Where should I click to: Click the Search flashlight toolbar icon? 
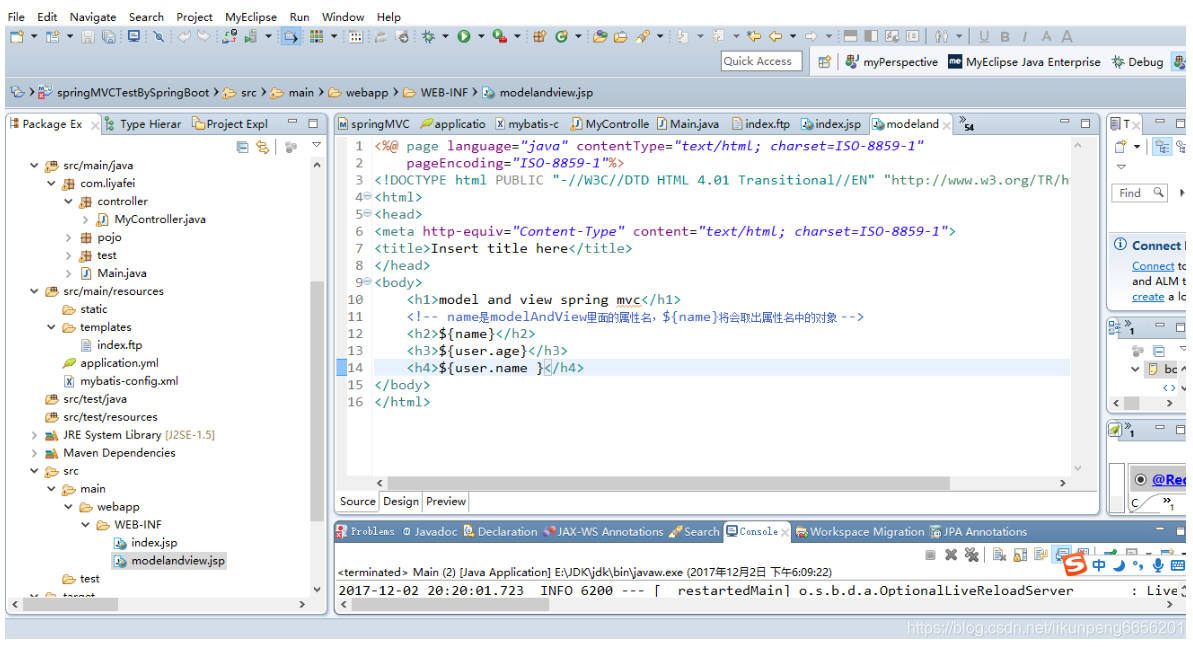point(643,37)
